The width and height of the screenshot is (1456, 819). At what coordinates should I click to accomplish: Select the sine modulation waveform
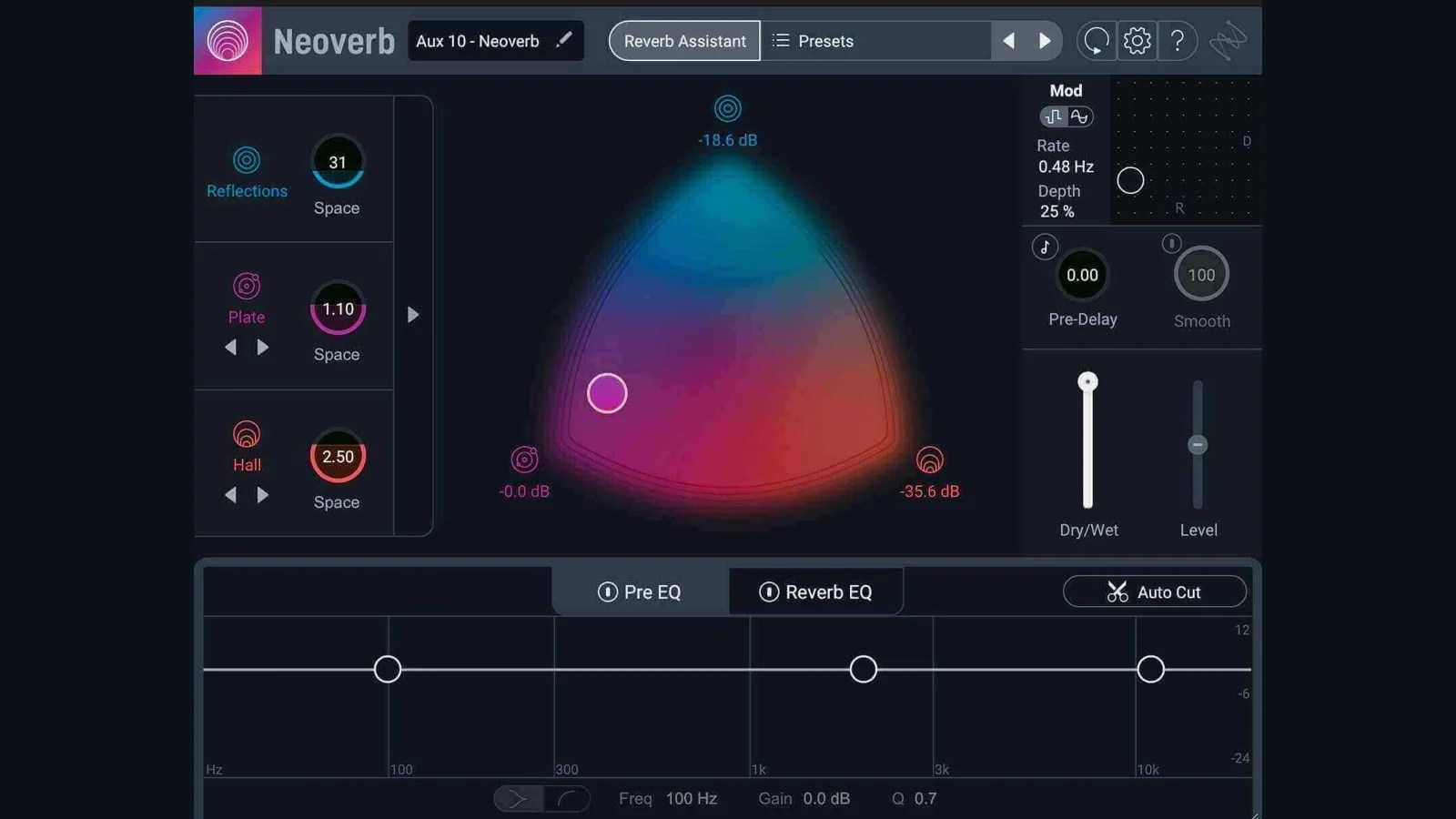1079,116
